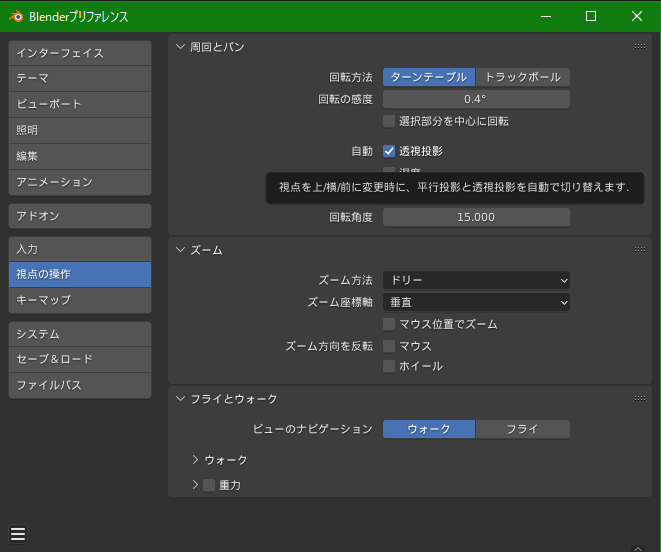Maximize the Blender preferences window

[591, 16]
